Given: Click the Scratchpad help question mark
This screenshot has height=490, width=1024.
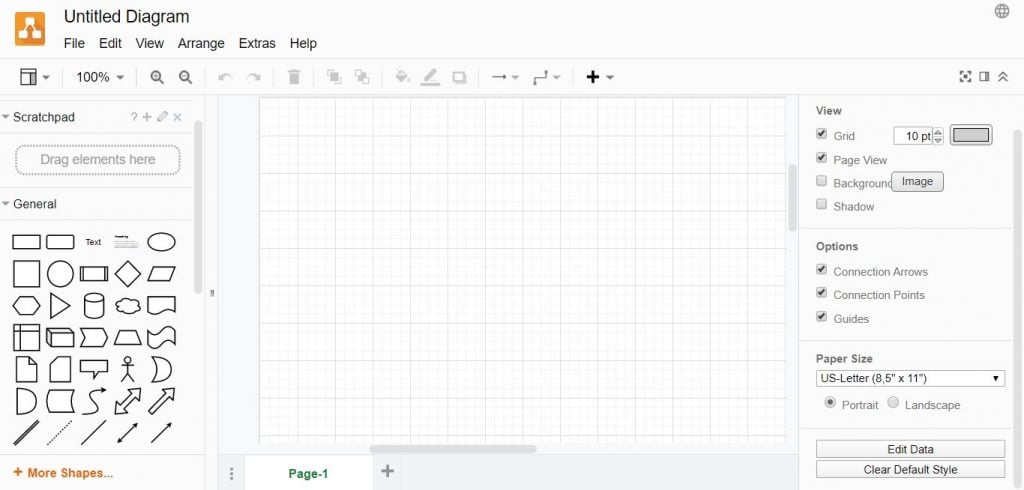Looking at the screenshot, I should point(134,117).
